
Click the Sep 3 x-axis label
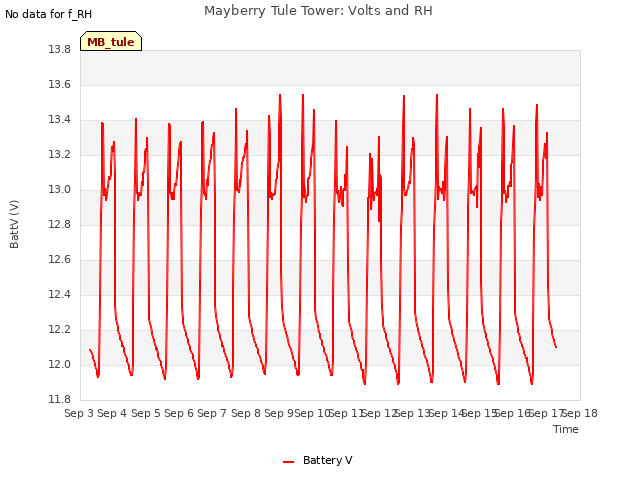[79, 413]
